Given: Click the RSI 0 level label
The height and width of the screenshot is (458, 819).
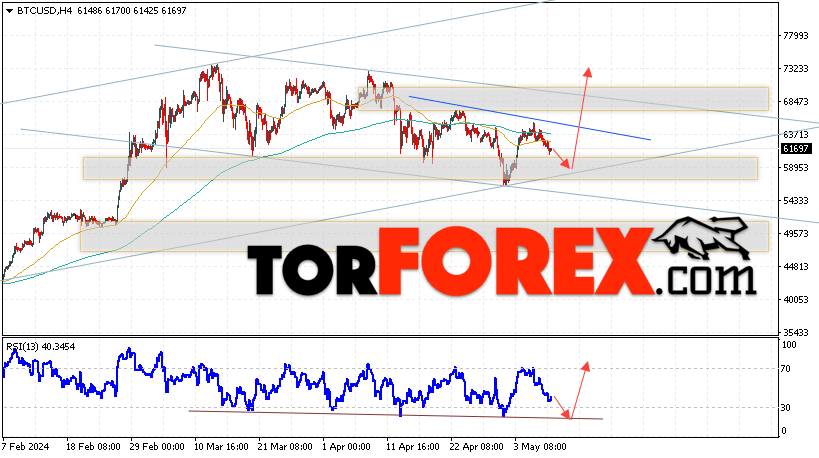Looking at the screenshot, I should point(783,431).
